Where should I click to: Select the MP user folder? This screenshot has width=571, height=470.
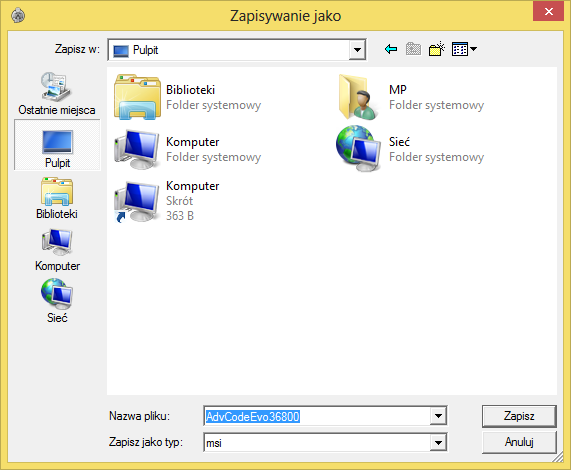click(410, 97)
